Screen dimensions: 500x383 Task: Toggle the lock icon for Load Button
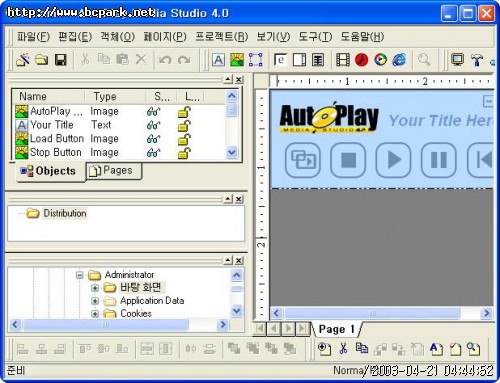(x=184, y=139)
